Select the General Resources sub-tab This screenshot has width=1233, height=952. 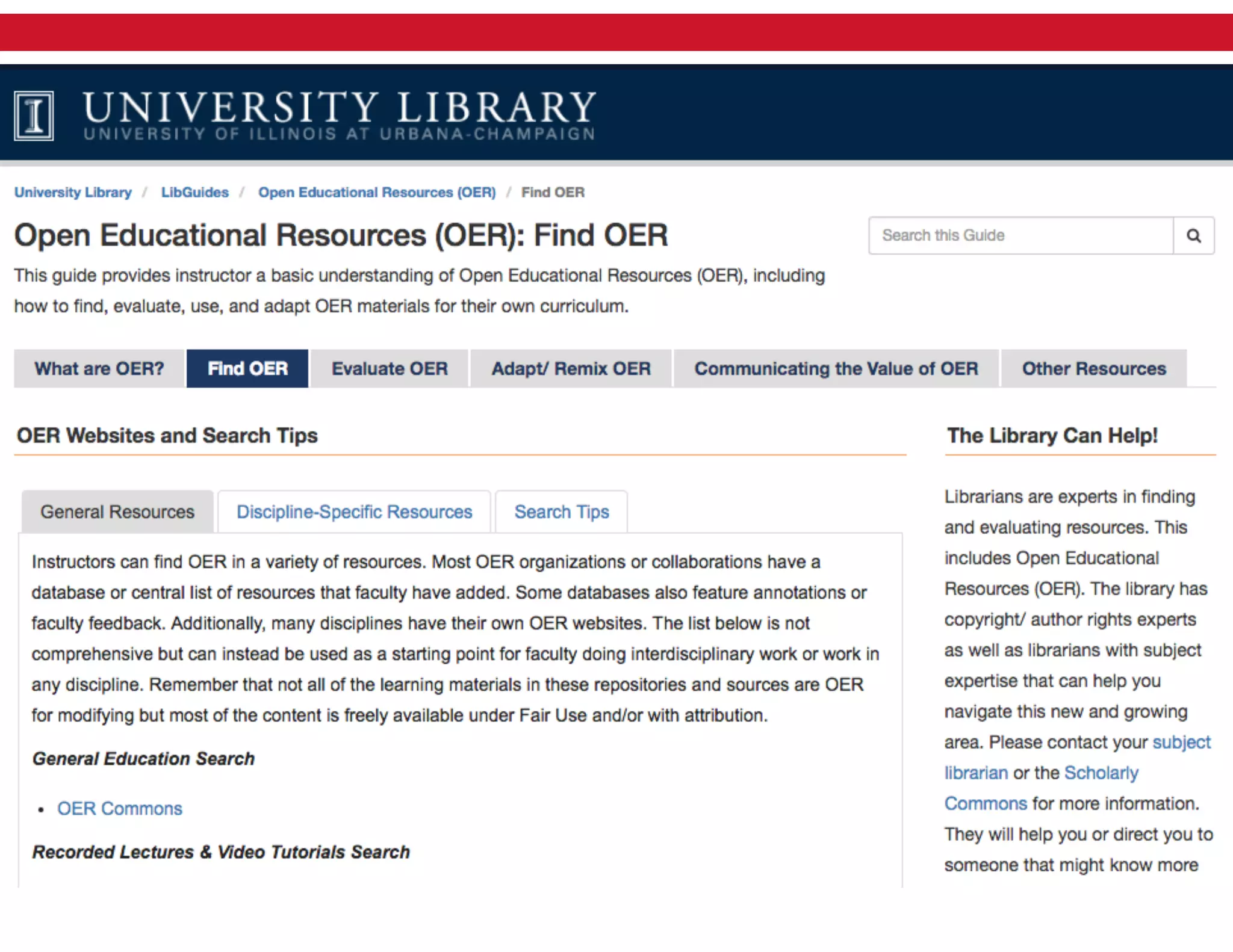tap(117, 512)
